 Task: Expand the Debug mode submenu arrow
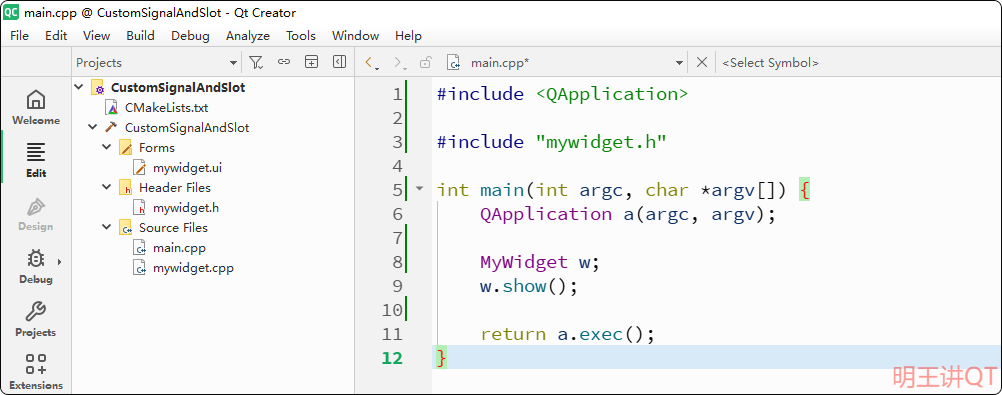coord(59,261)
